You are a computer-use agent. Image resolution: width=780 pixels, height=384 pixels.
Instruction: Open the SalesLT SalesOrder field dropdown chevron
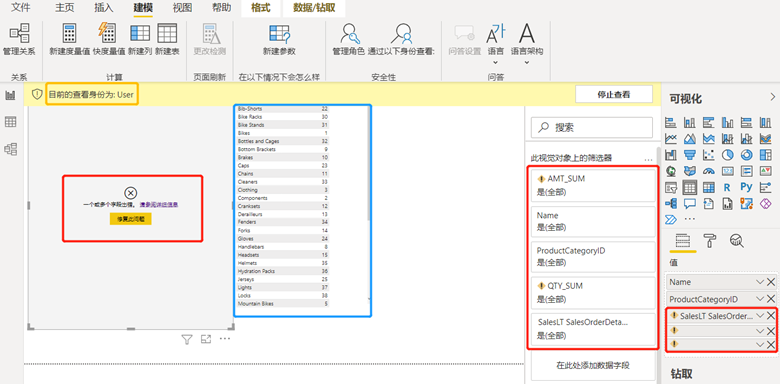coord(760,315)
